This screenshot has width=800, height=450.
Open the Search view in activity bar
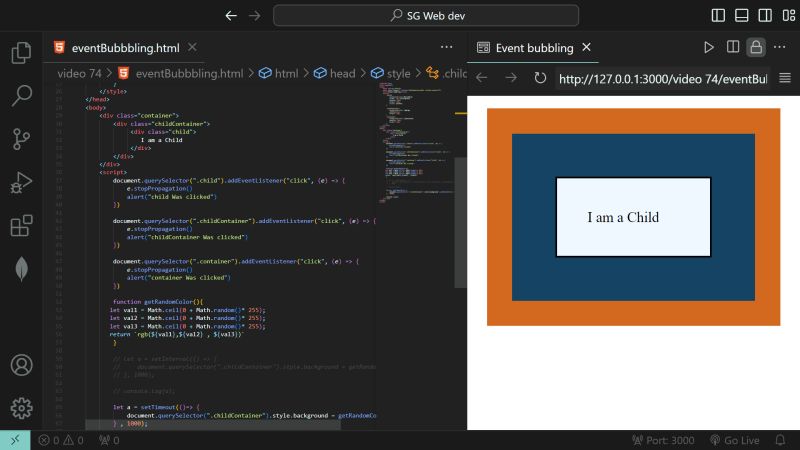click(x=21, y=95)
